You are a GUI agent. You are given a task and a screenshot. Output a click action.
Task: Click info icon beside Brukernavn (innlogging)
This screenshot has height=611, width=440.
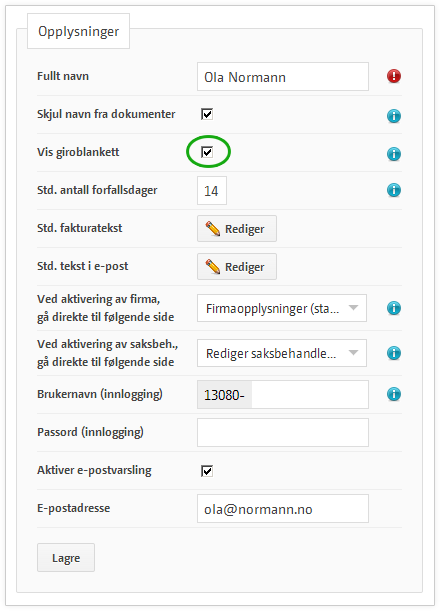(x=394, y=394)
